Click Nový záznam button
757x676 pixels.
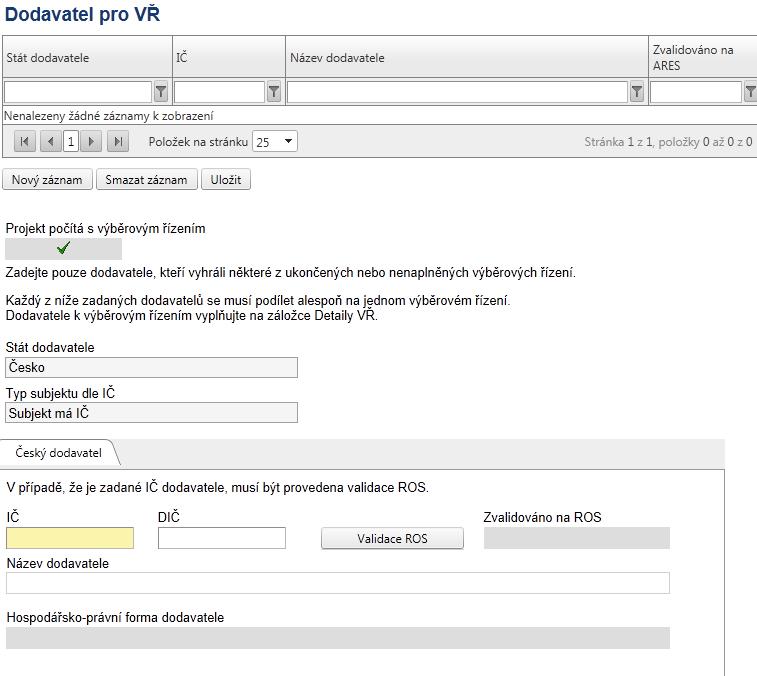point(47,180)
